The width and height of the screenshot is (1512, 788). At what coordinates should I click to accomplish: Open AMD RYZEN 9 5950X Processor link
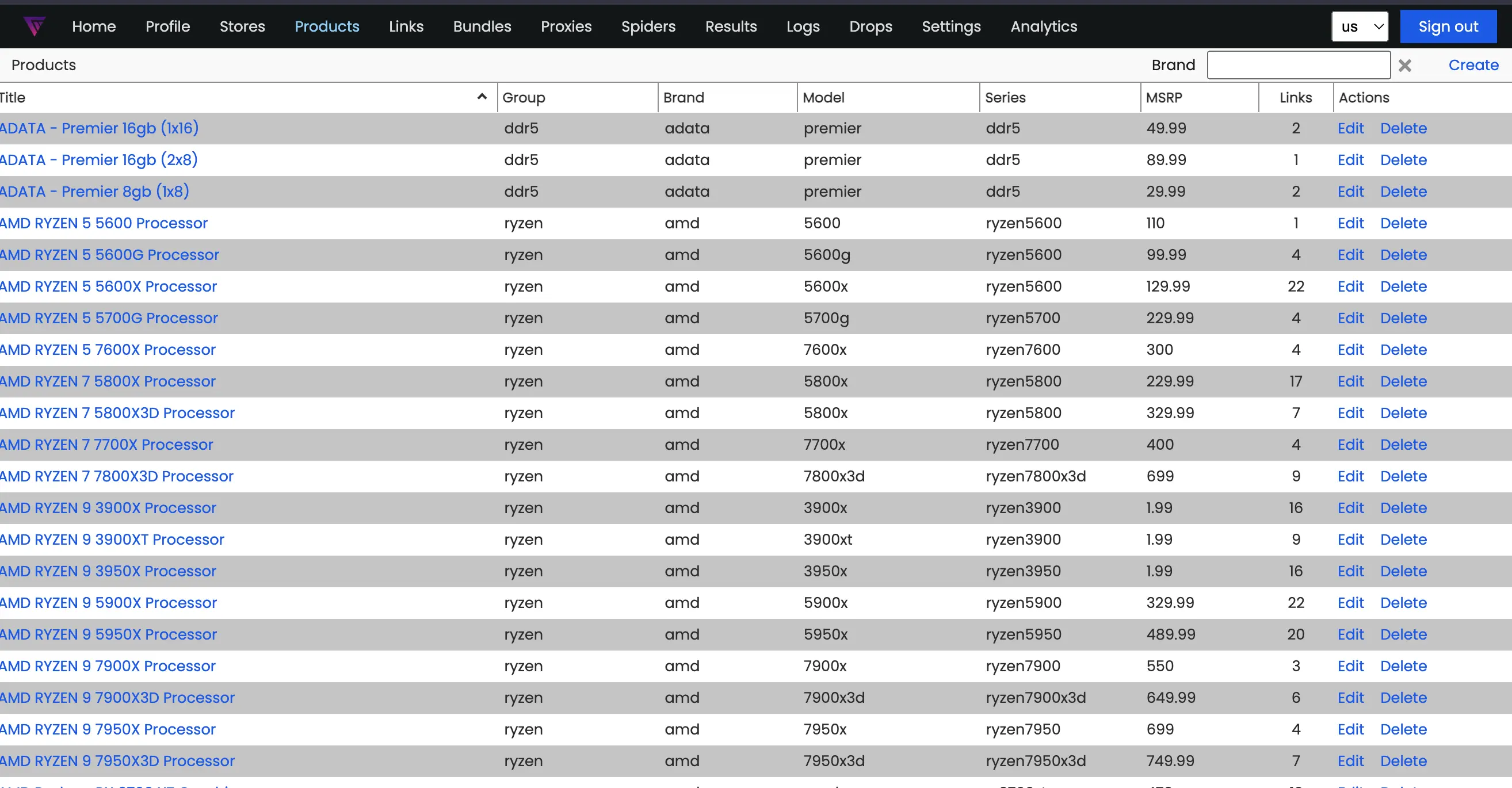(109, 635)
